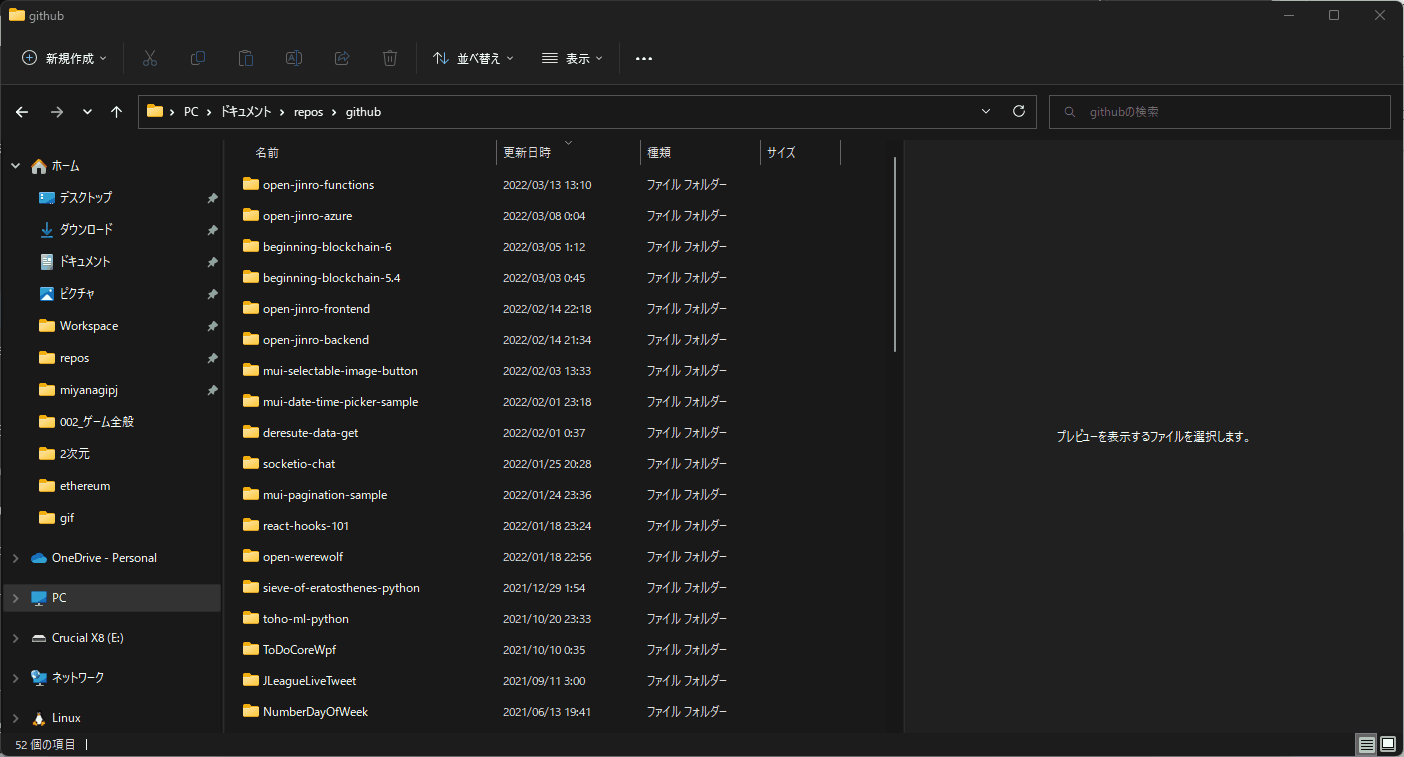The height and width of the screenshot is (757, 1404).
Task: Expand the ネットワーク tree node
Action: [15, 678]
